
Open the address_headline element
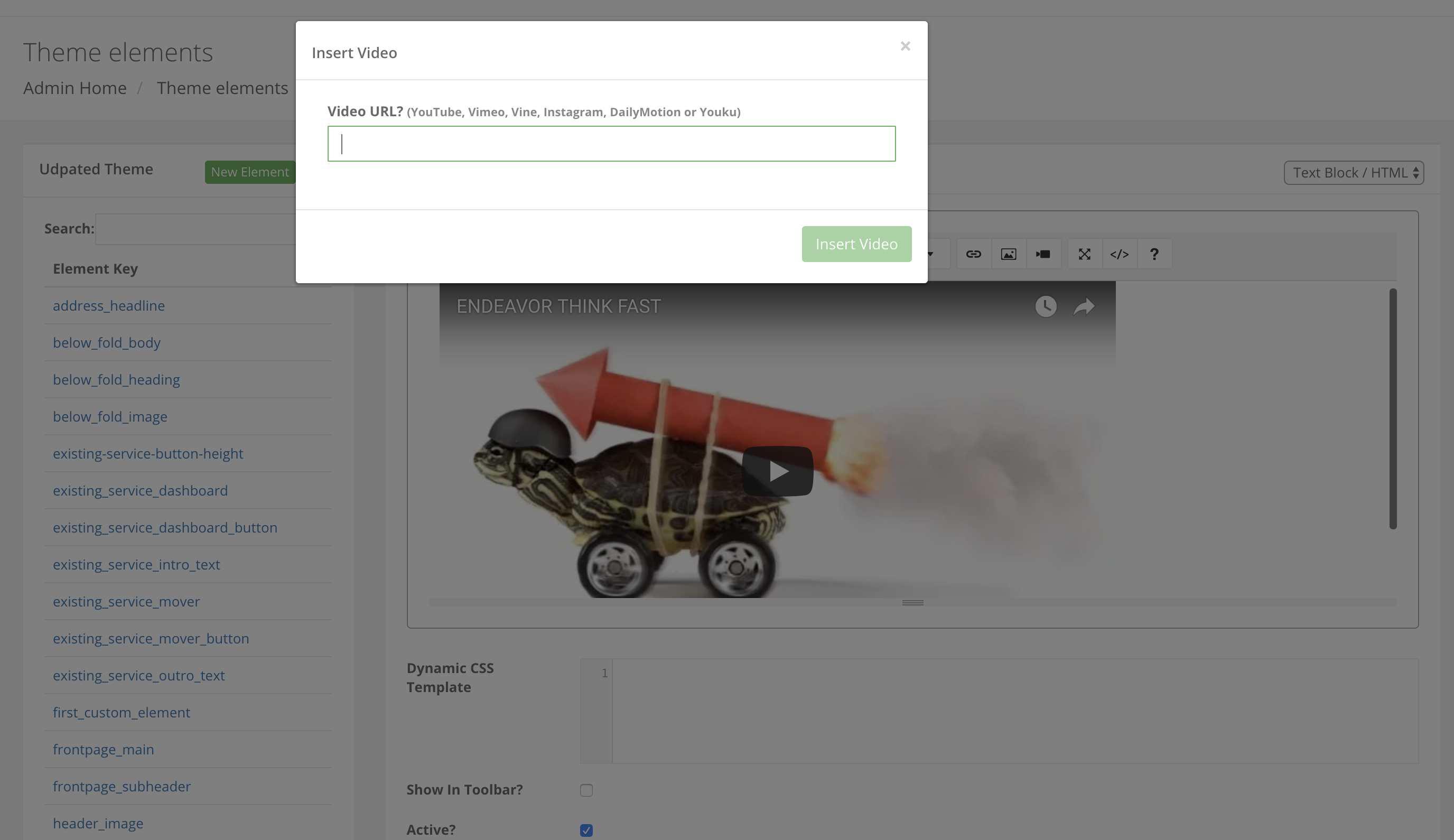[x=108, y=305]
